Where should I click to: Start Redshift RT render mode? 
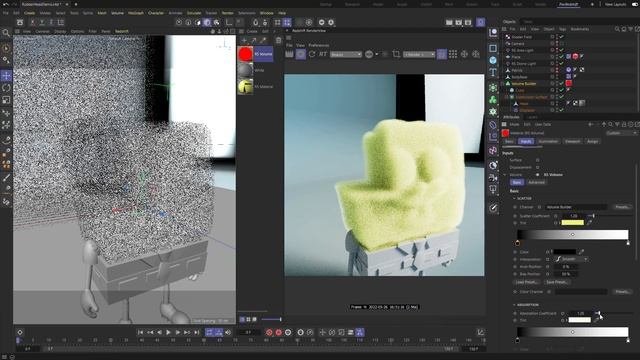[323, 54]
